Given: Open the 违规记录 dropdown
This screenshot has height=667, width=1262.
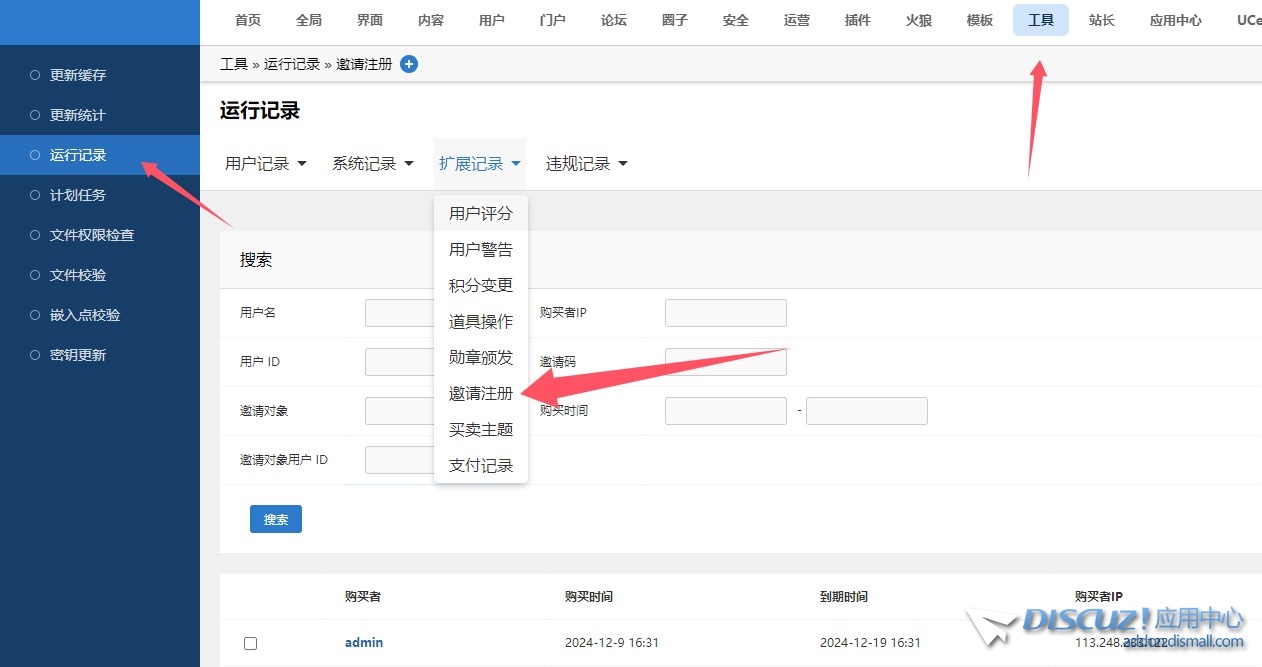Looking at the screenshot, I should coord(586,164).
